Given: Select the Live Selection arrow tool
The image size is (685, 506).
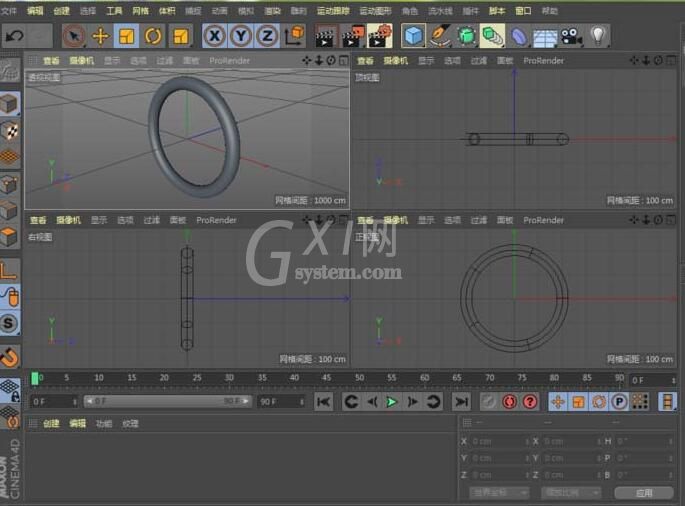Looking at the screenshot, I should pos(74,35).
